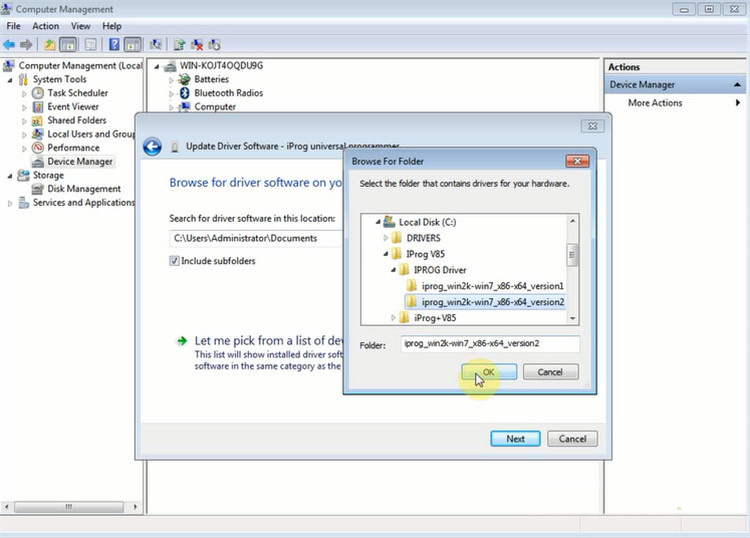Click Update Driver Software toolbar icon
Viewport: 750px width, 538px height.
[x=179, y=45]
